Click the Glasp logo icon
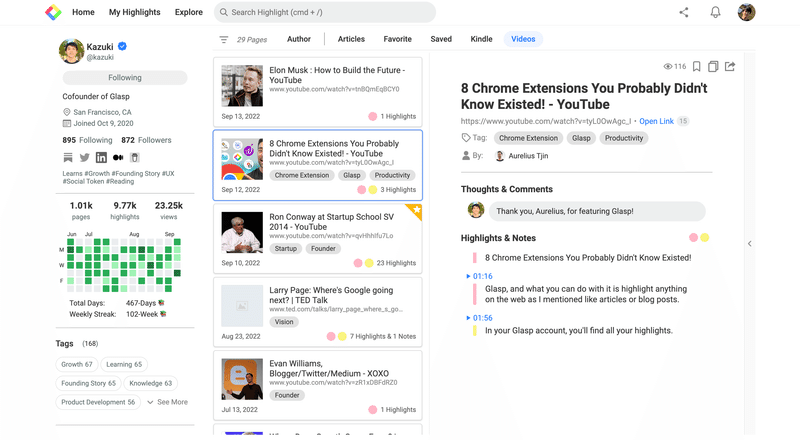 53,12
